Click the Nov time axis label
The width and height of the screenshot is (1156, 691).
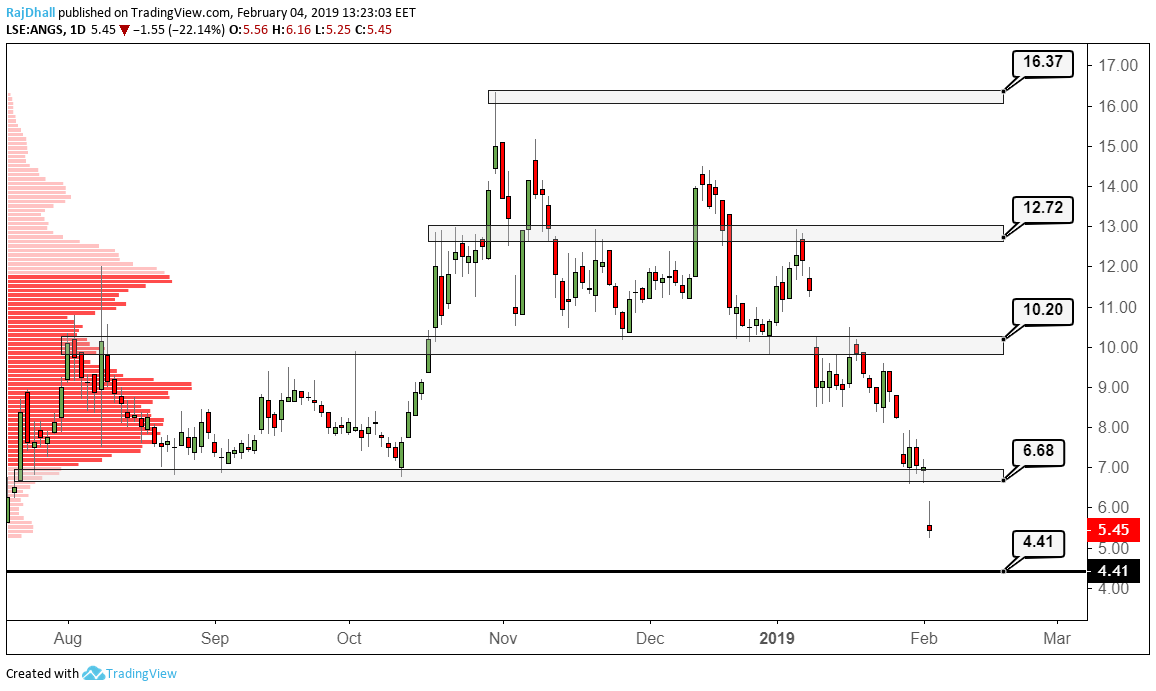click(503, 639)
